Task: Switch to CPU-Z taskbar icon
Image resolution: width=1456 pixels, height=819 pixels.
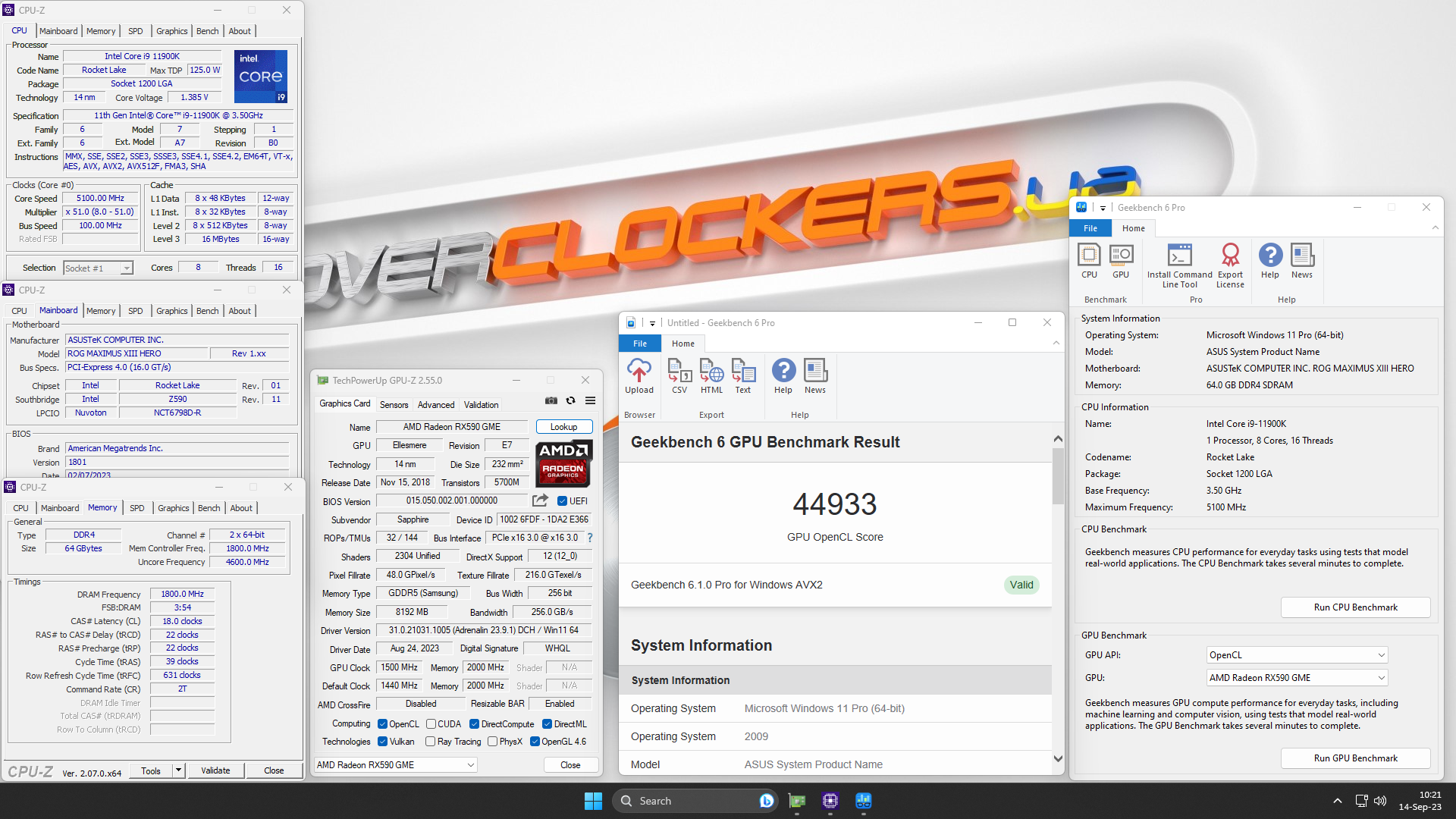Action: (830, 801)
